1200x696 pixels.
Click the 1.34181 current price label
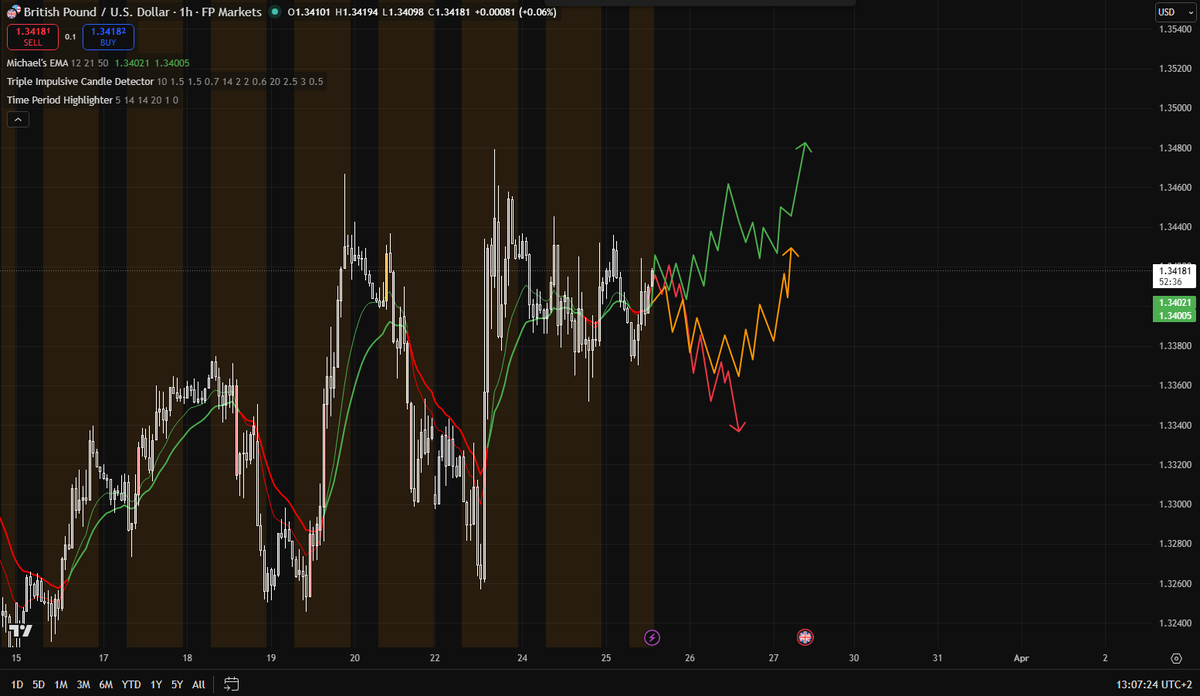(1175, 271)
